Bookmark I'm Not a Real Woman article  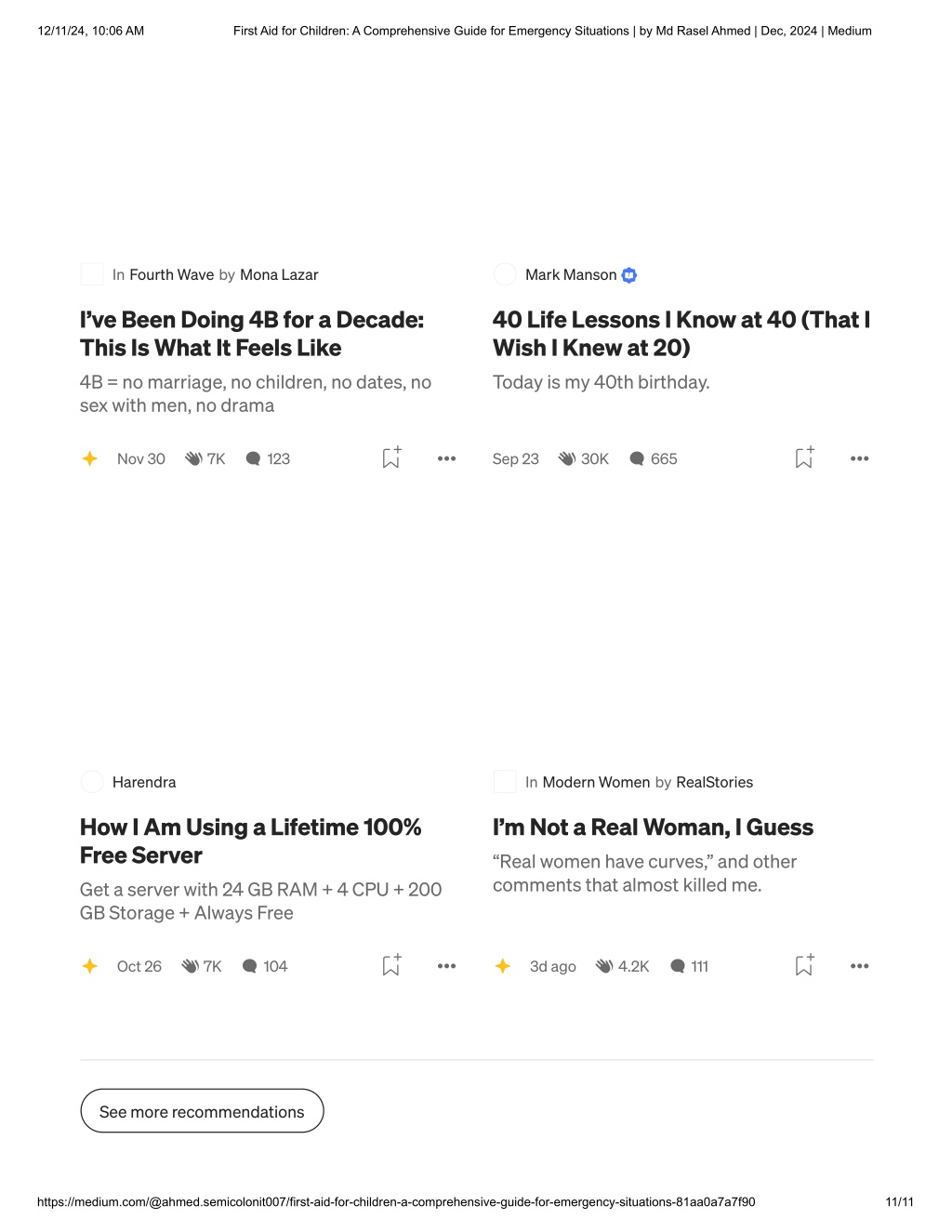coord(804,965)
